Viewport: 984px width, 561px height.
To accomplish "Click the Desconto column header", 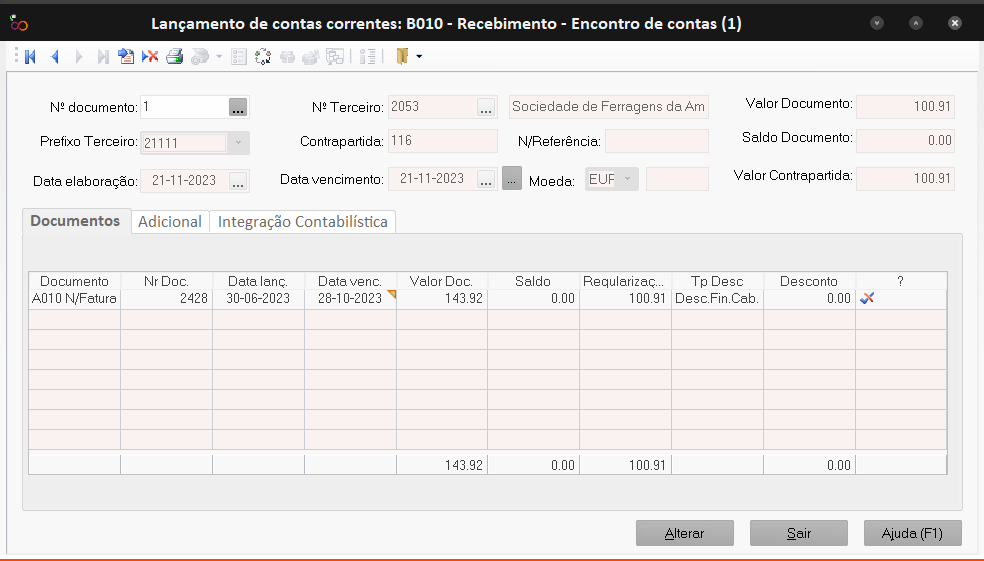I will (x=809, y=281).
